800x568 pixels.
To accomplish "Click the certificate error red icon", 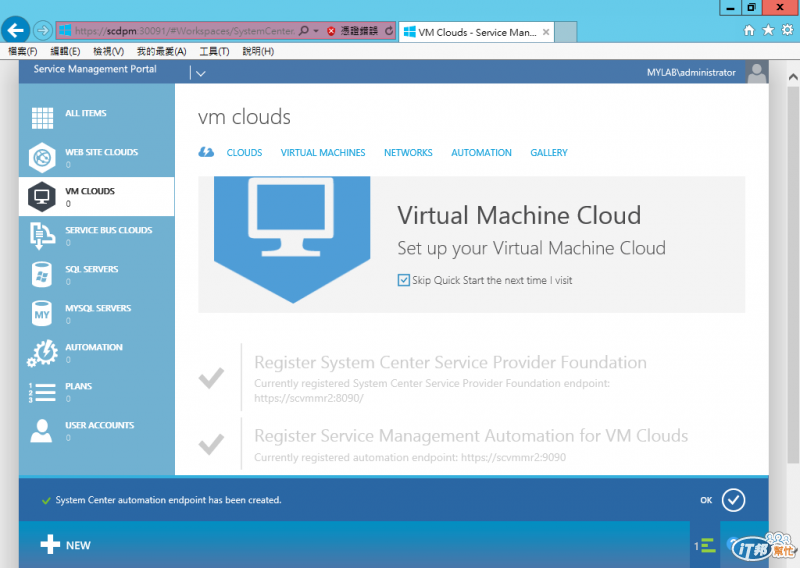I will point(331,31).
